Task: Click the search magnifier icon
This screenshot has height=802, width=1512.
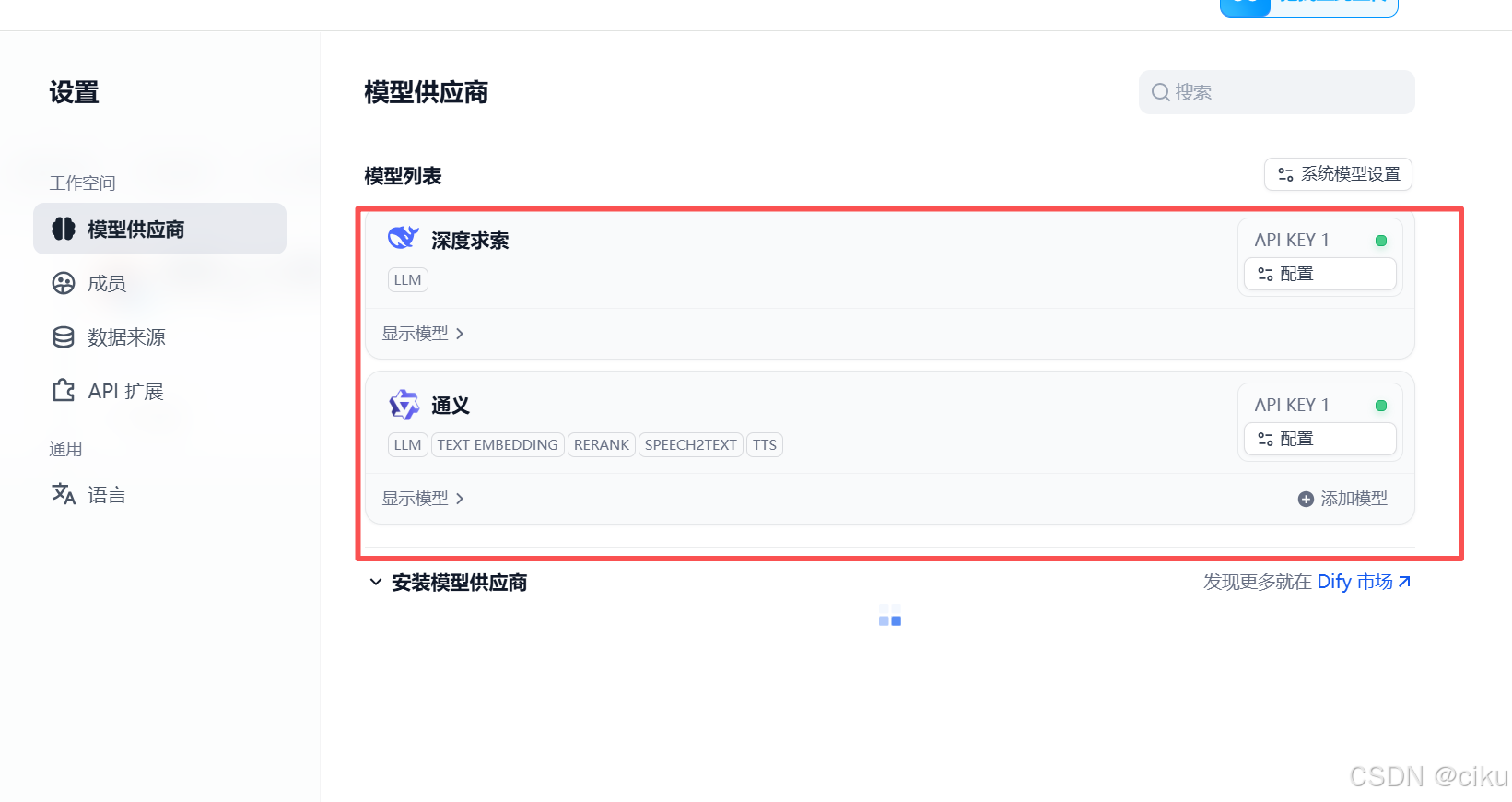Action: pyautogui.click(x=1160, y=91)
